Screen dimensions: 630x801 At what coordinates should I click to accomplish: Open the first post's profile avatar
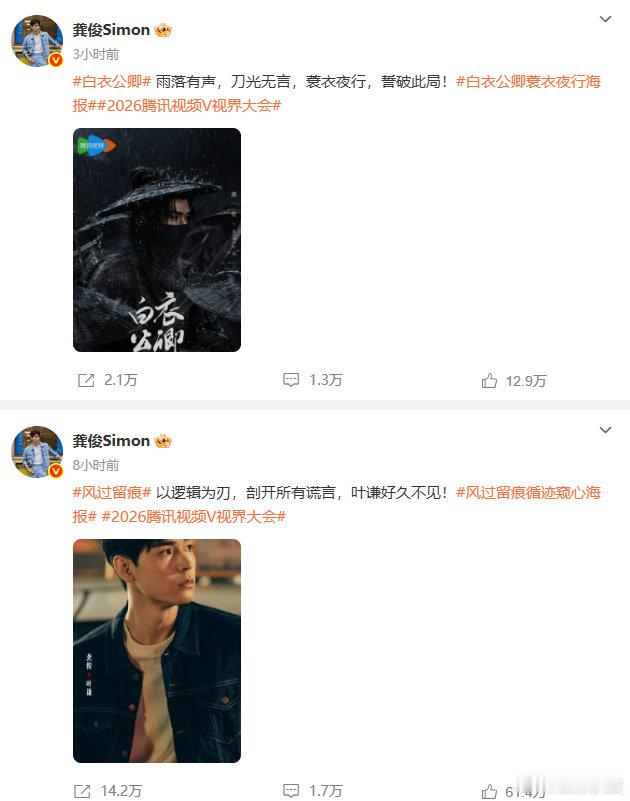pyautogui.click(x=37, y=41)
